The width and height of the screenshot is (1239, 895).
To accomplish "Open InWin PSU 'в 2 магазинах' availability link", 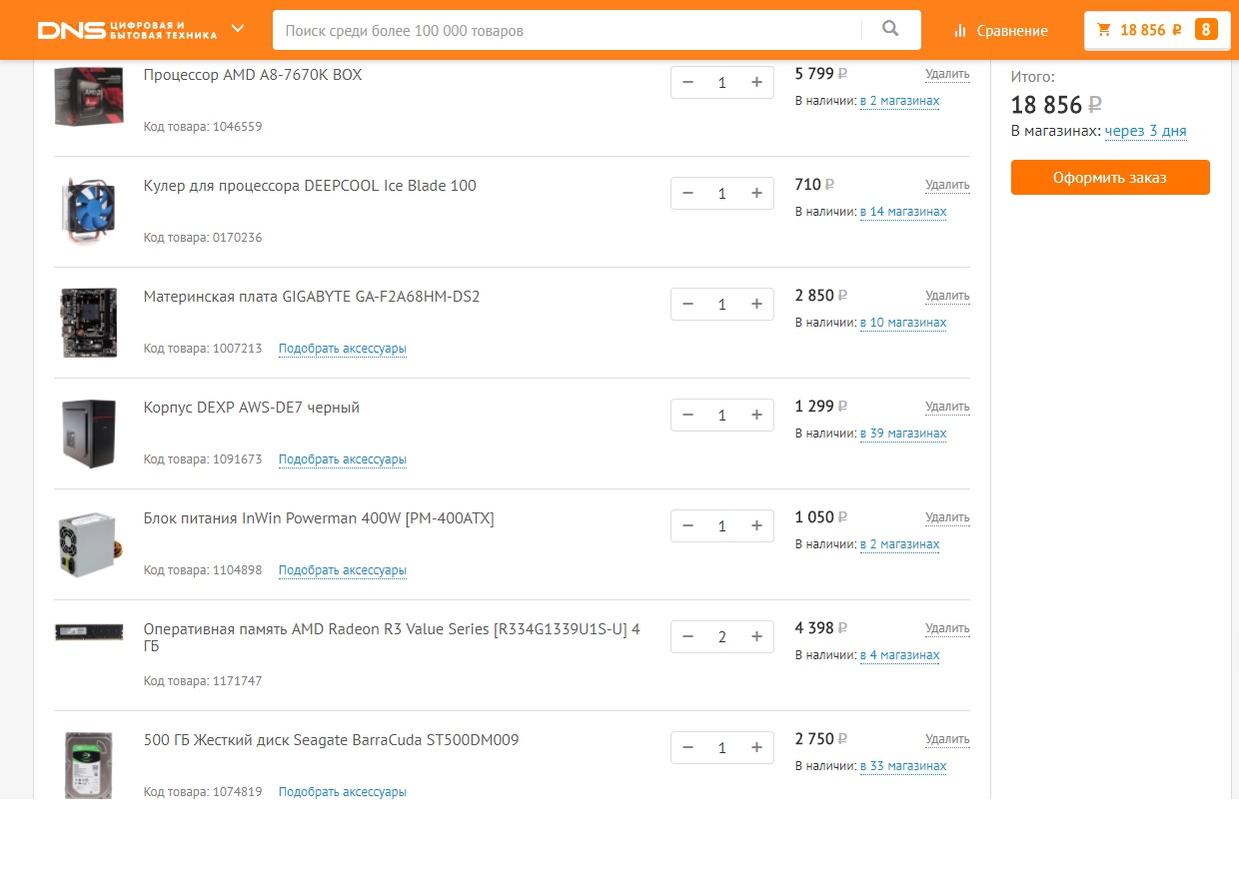I will coord(900,545).
